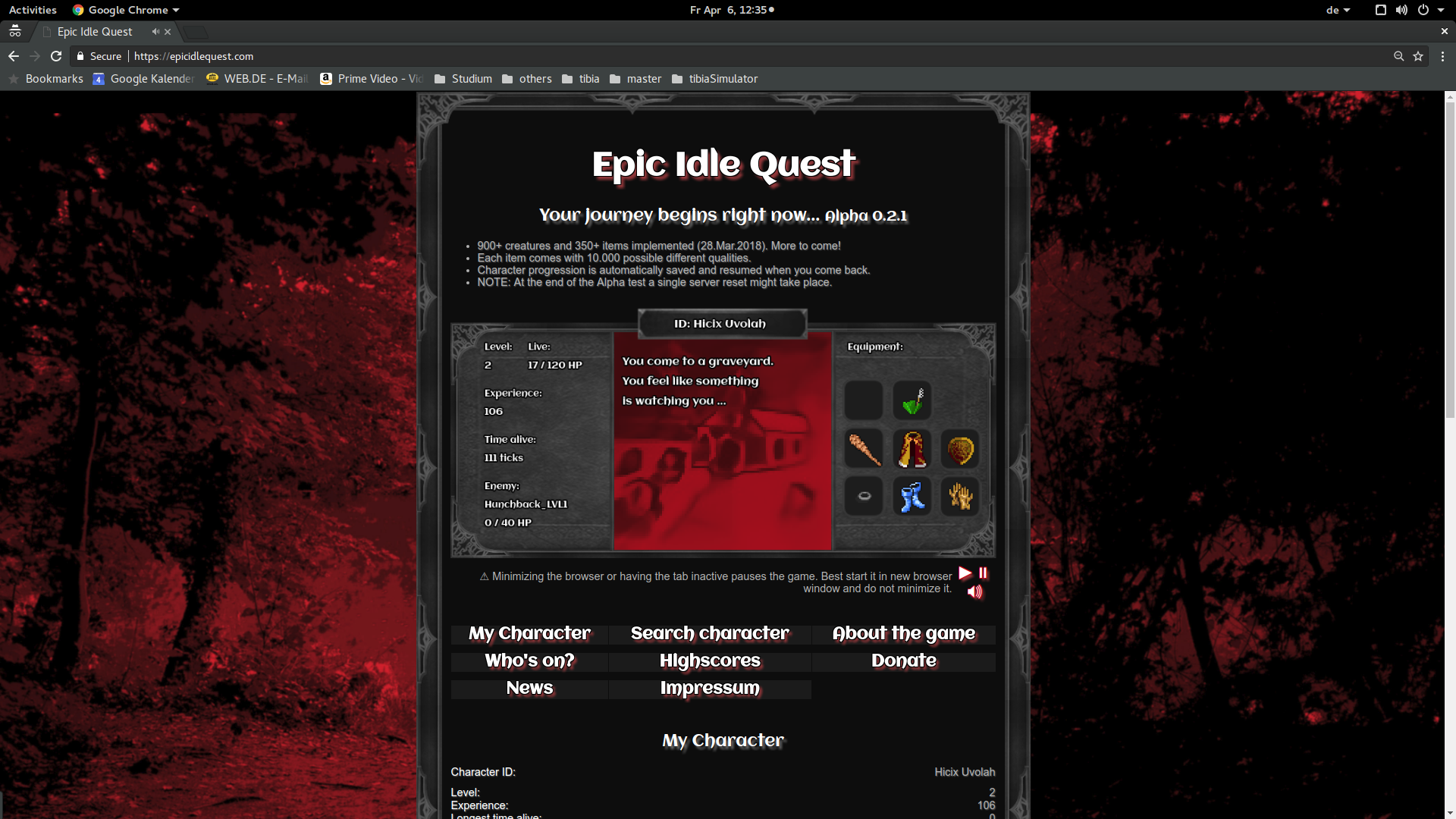Switch to the Highscores section

point(709,661)
